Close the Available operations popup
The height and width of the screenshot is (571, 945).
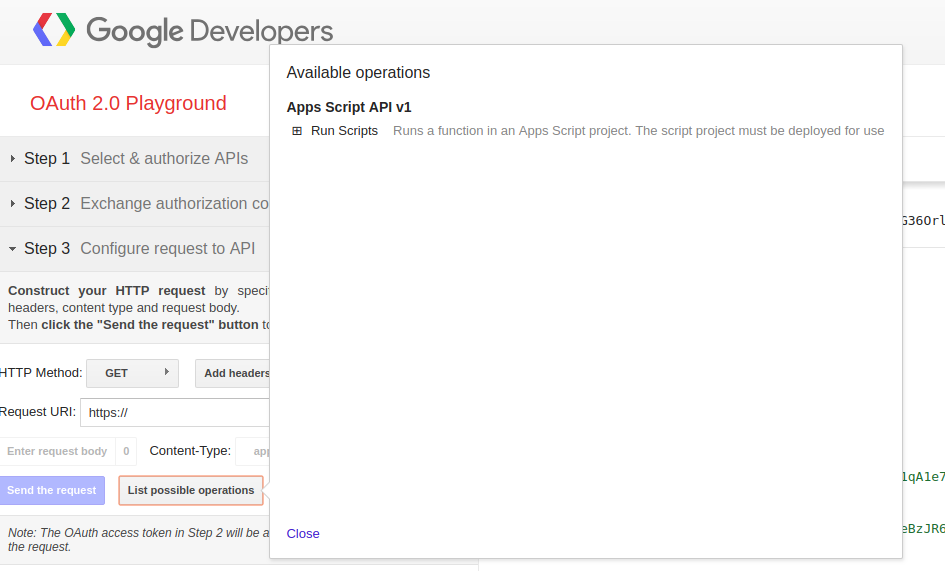[303, 534]
